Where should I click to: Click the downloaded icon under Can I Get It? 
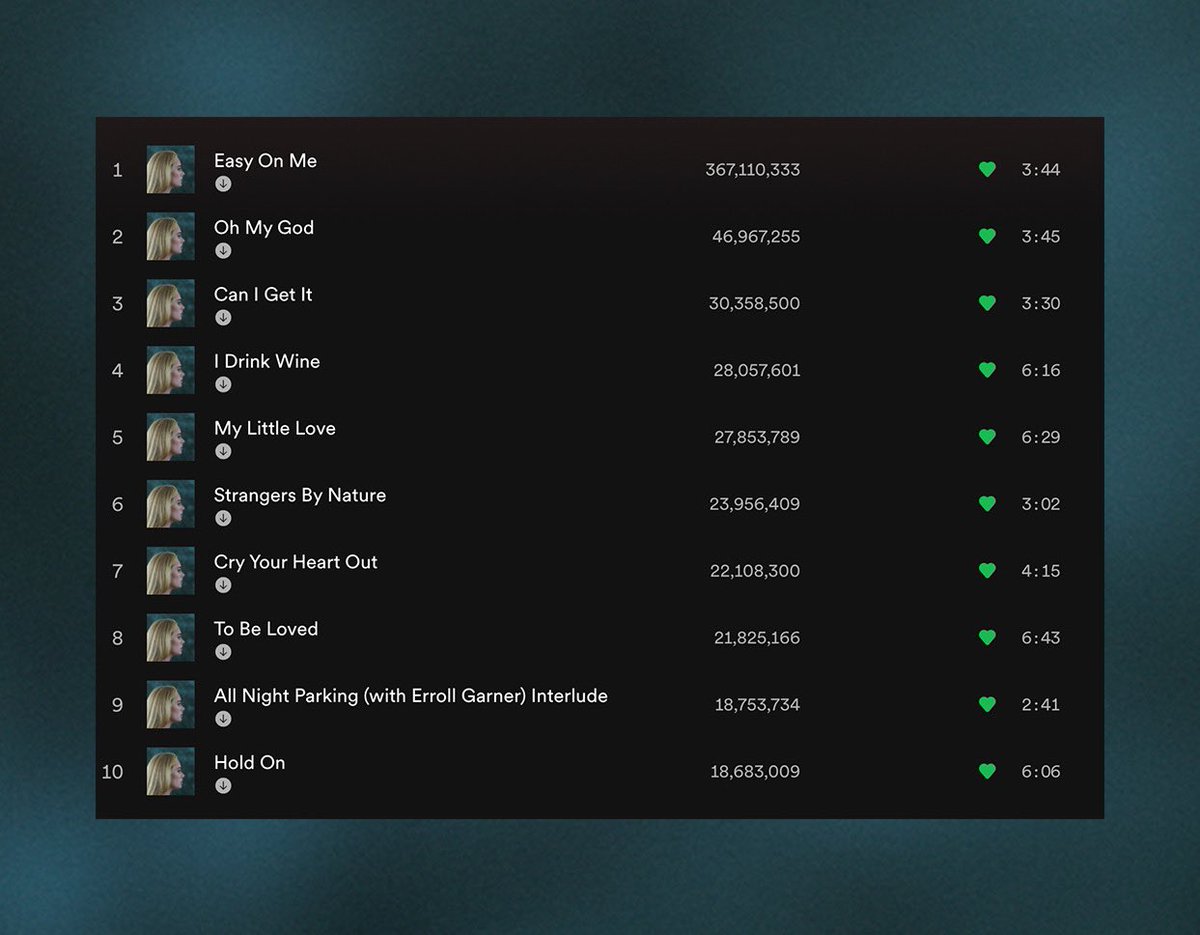click(x=223, y=318)
